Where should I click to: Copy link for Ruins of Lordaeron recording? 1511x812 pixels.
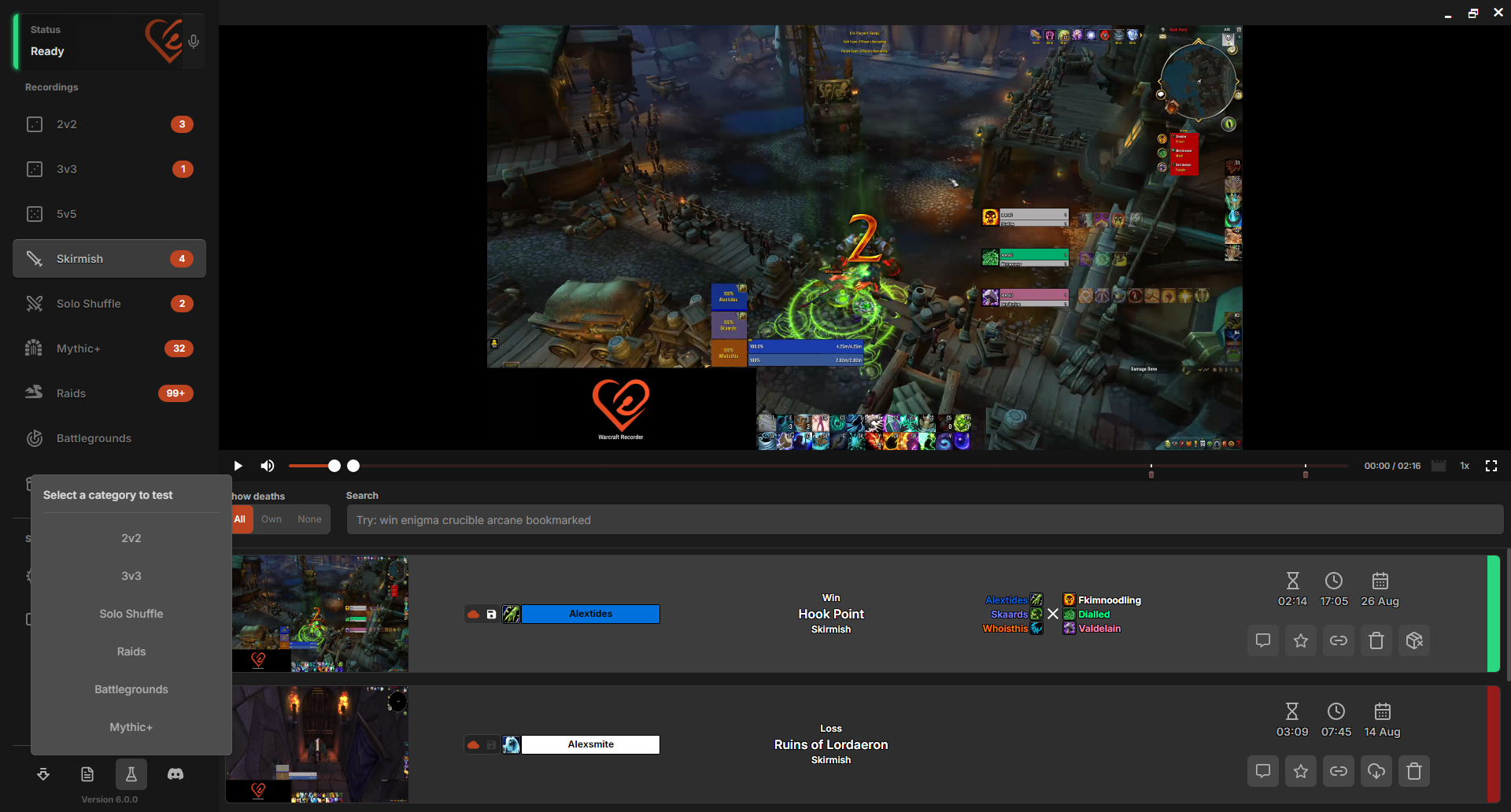1339,771
